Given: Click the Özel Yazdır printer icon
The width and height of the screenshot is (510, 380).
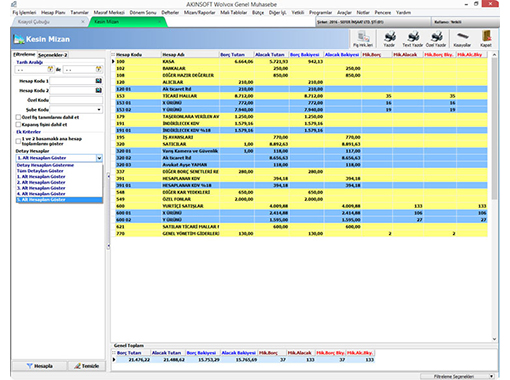Looking at the screenshot, I should click(436, 39).
